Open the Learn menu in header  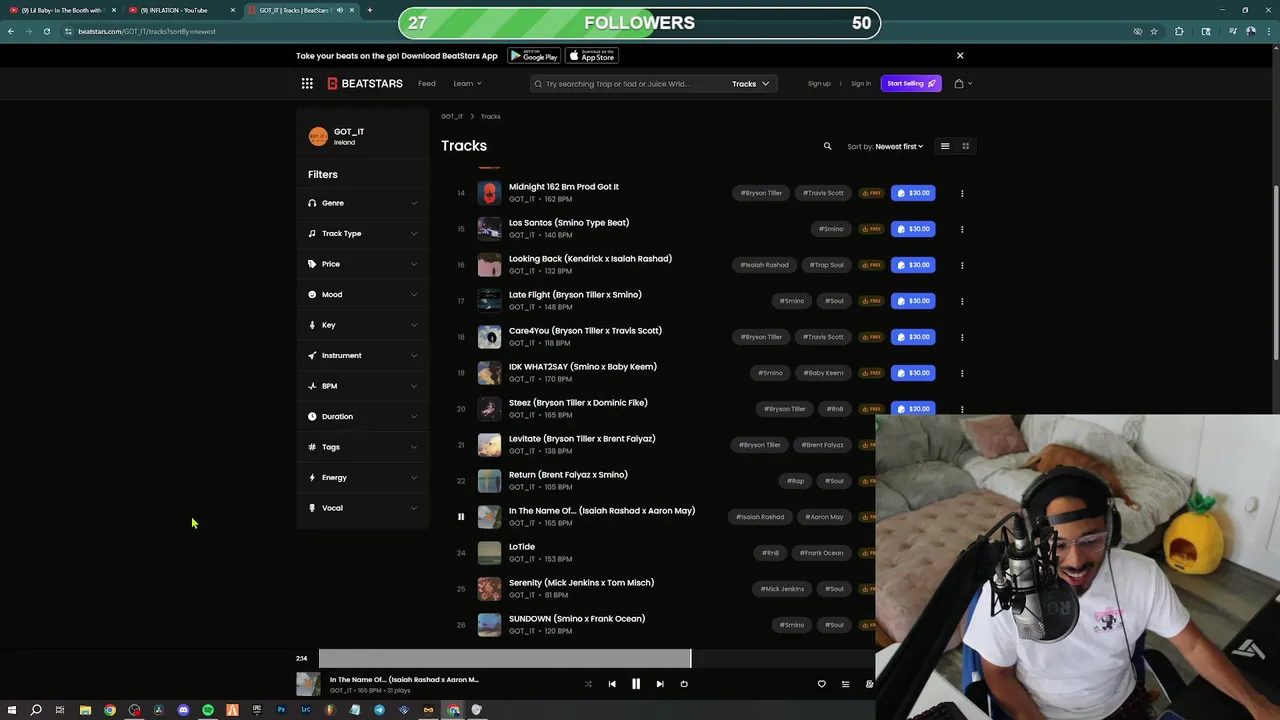(467, 84)
